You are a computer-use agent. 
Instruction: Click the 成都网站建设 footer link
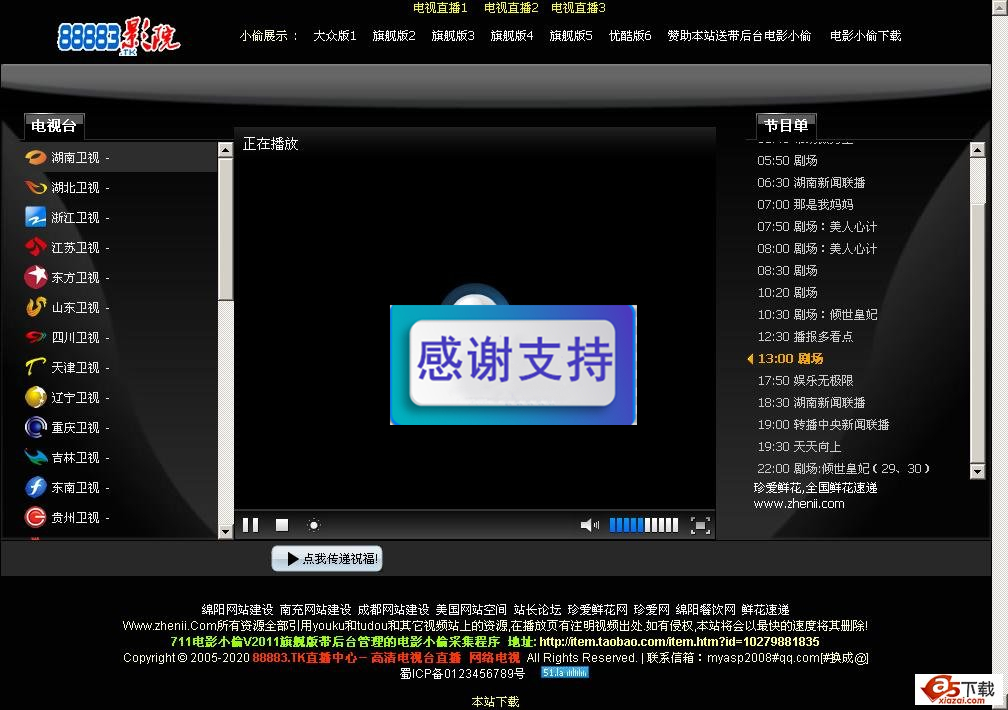[x=393, y=609]
